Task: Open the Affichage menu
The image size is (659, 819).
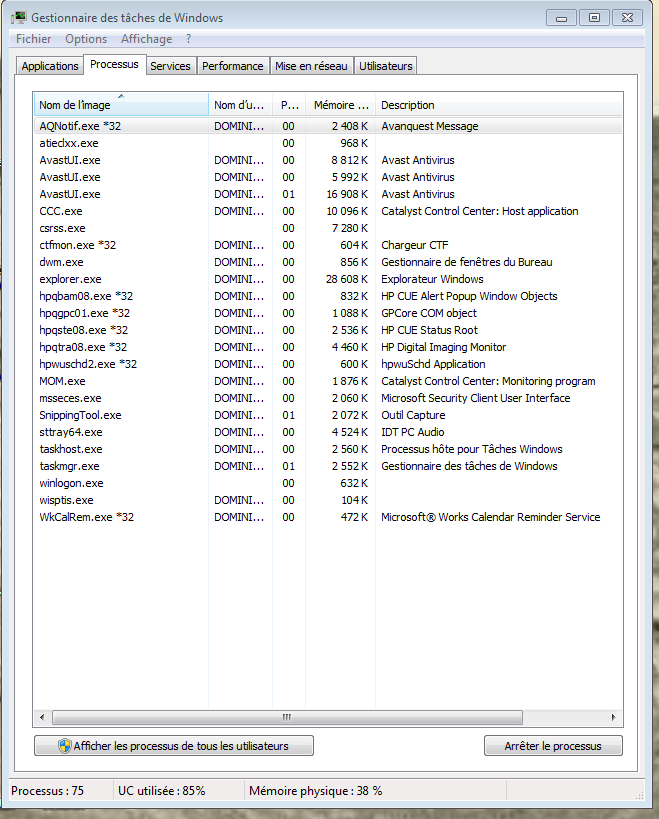Action: click(146, 39)
